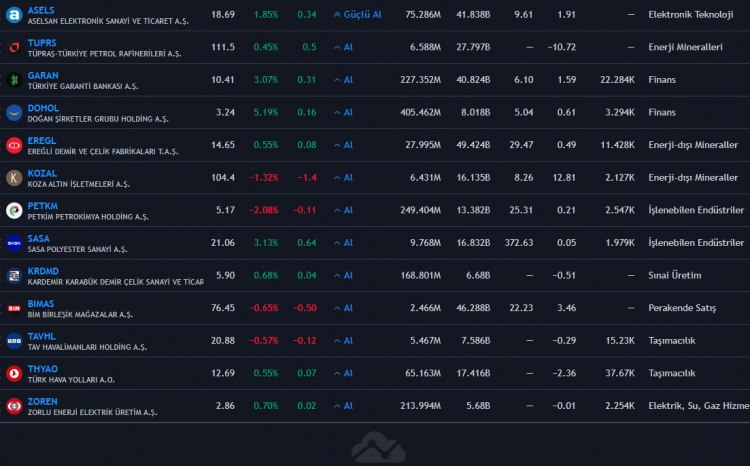Click the EREGL company logo icon
Image resolution: width=750 pixels, height=466 pixels.
[x=14, y=145]
